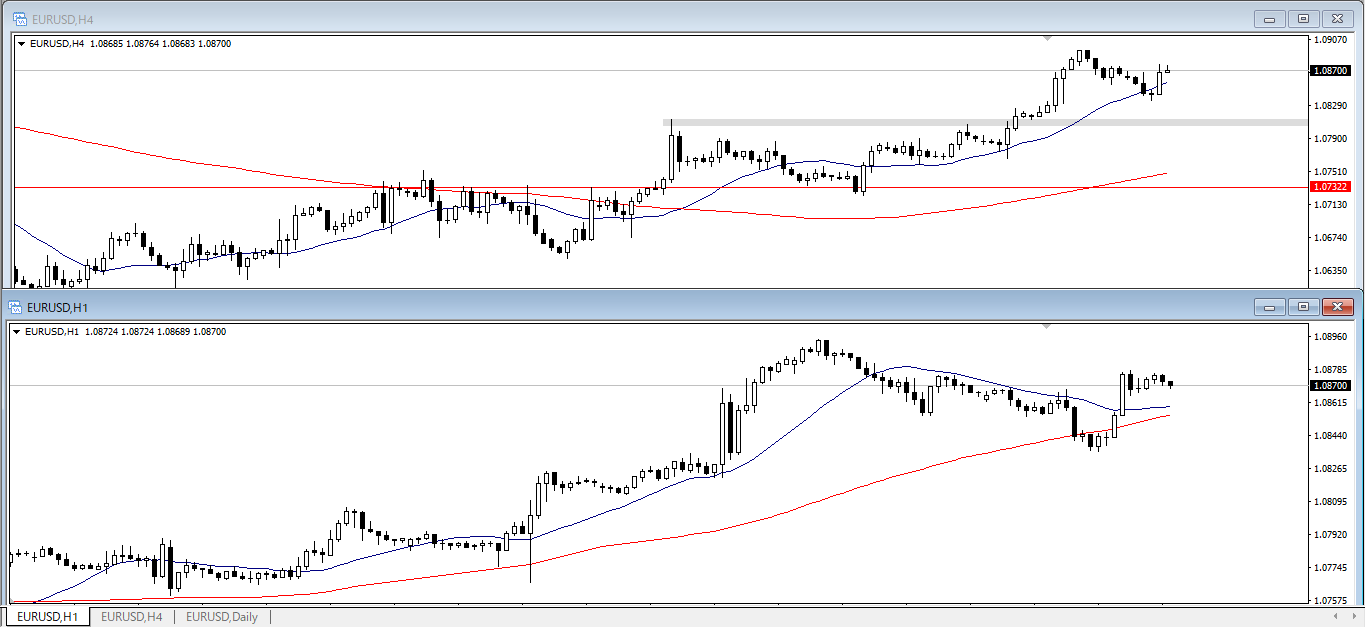The image size is (1365, 627).
Task: Click the 1.08700 price label on H1 chart
Action: click(1330, 385)
